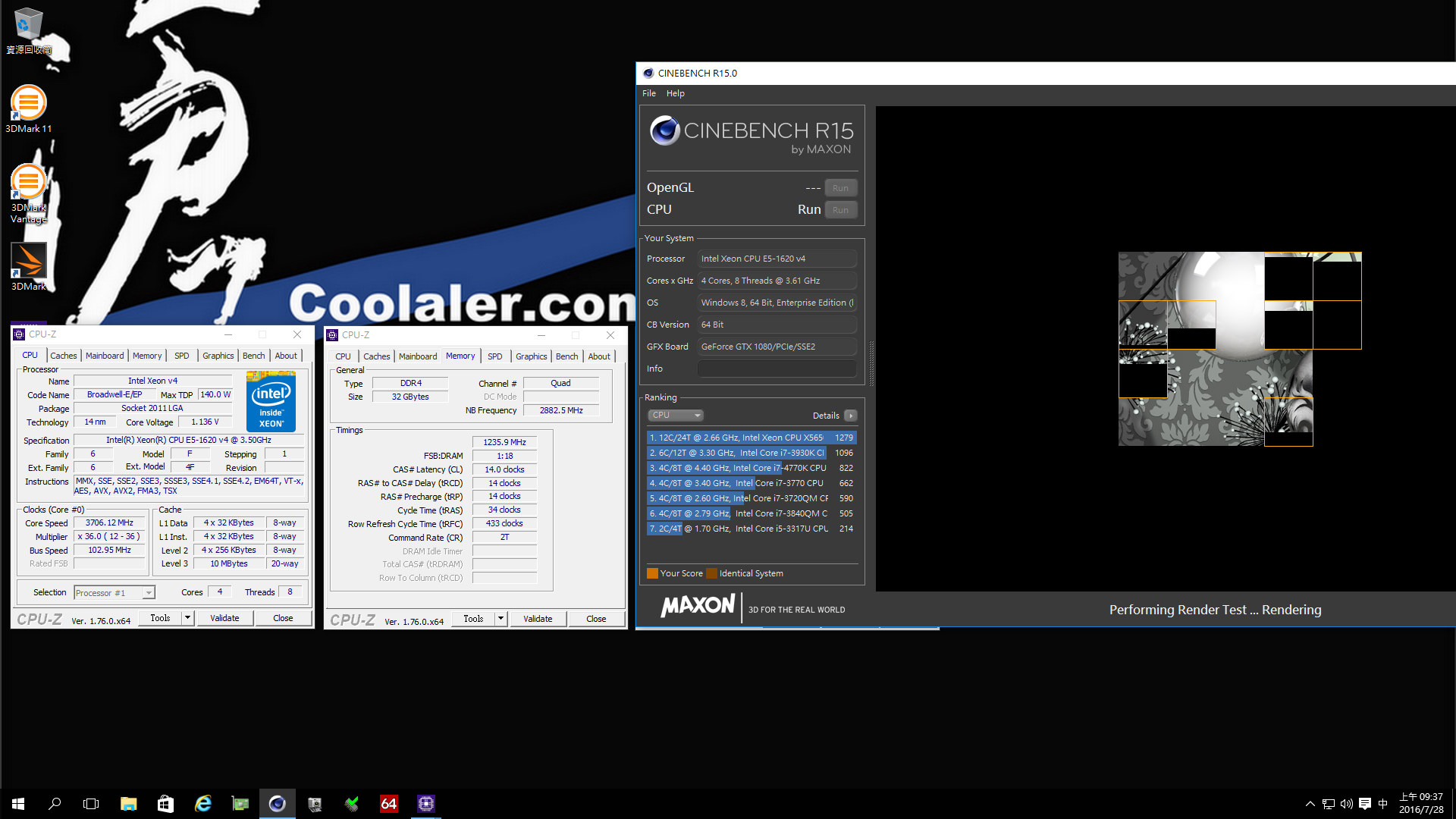Expand Tools dropdown arrow in right CPU-Z
This screenshot has width=1456, height=819.
click(500, 619)
